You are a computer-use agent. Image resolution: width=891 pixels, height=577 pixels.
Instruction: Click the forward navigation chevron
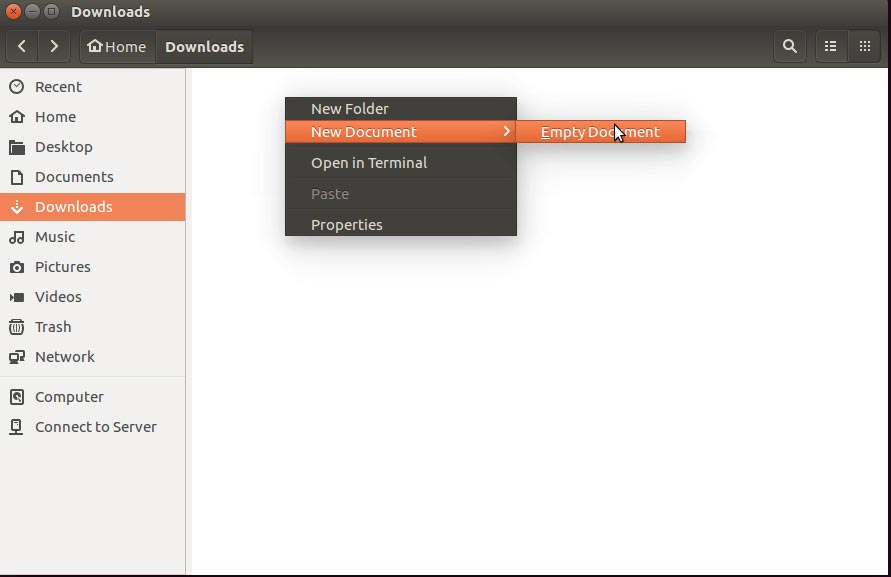(x=54, y=46)
